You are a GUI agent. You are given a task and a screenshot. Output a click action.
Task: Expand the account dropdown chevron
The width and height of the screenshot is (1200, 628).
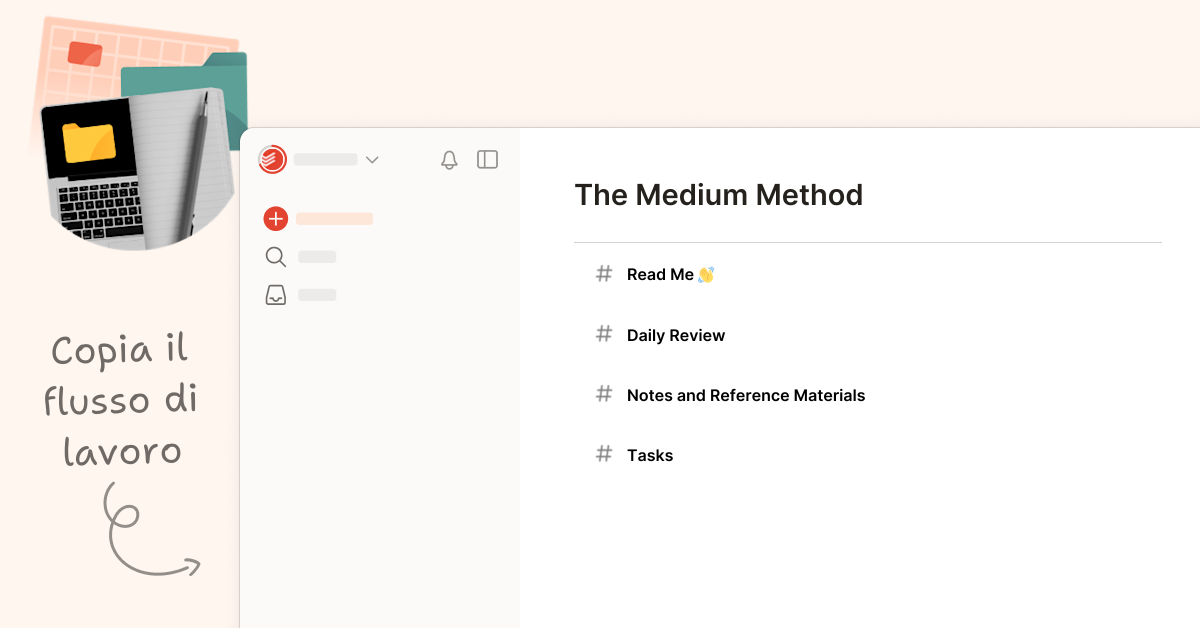point(372,160)
